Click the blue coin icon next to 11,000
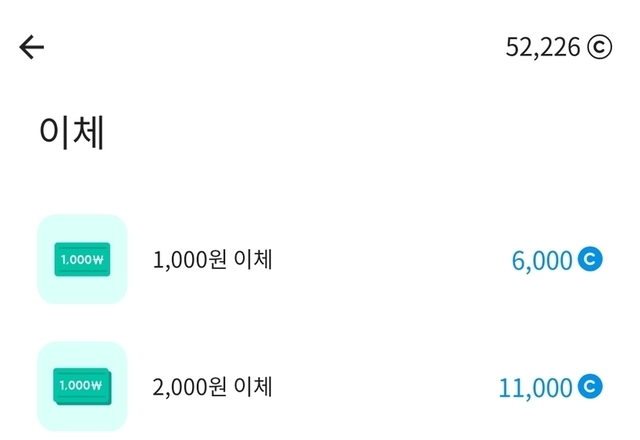 pyautogui.click(x=590, y=386)
